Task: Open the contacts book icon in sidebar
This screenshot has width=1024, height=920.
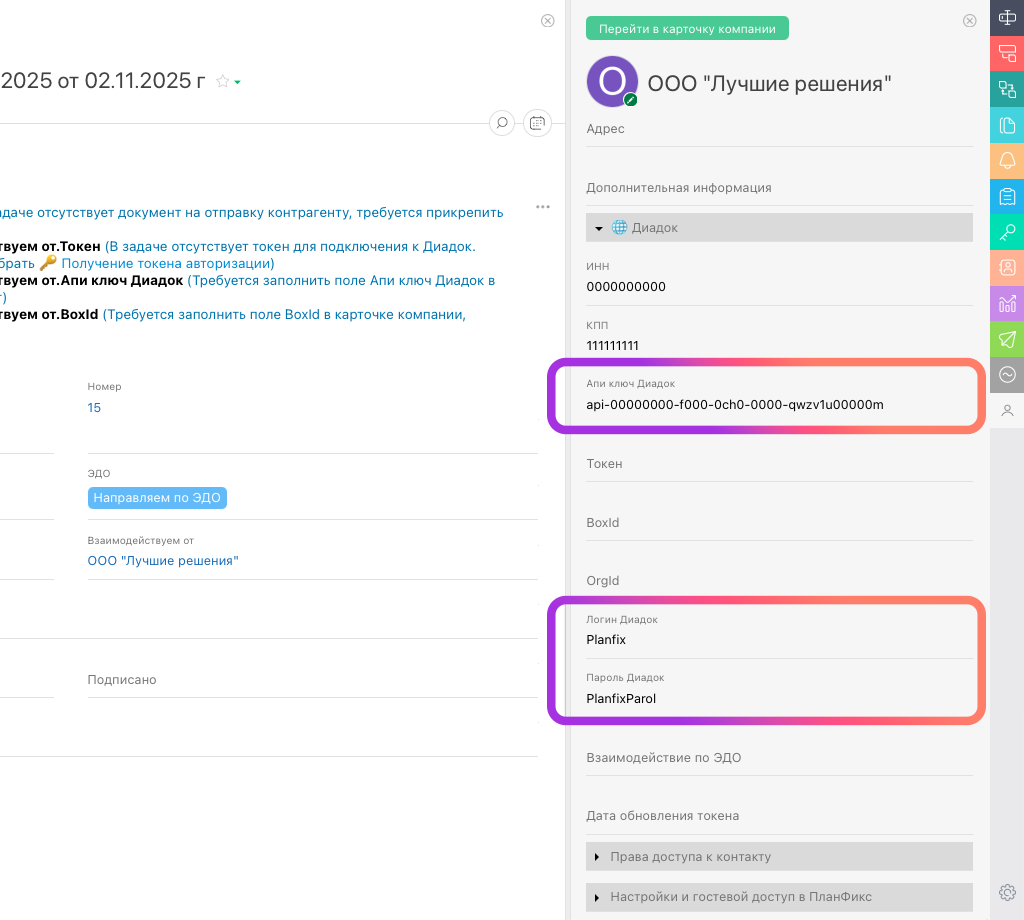Action: (1007, 267)
